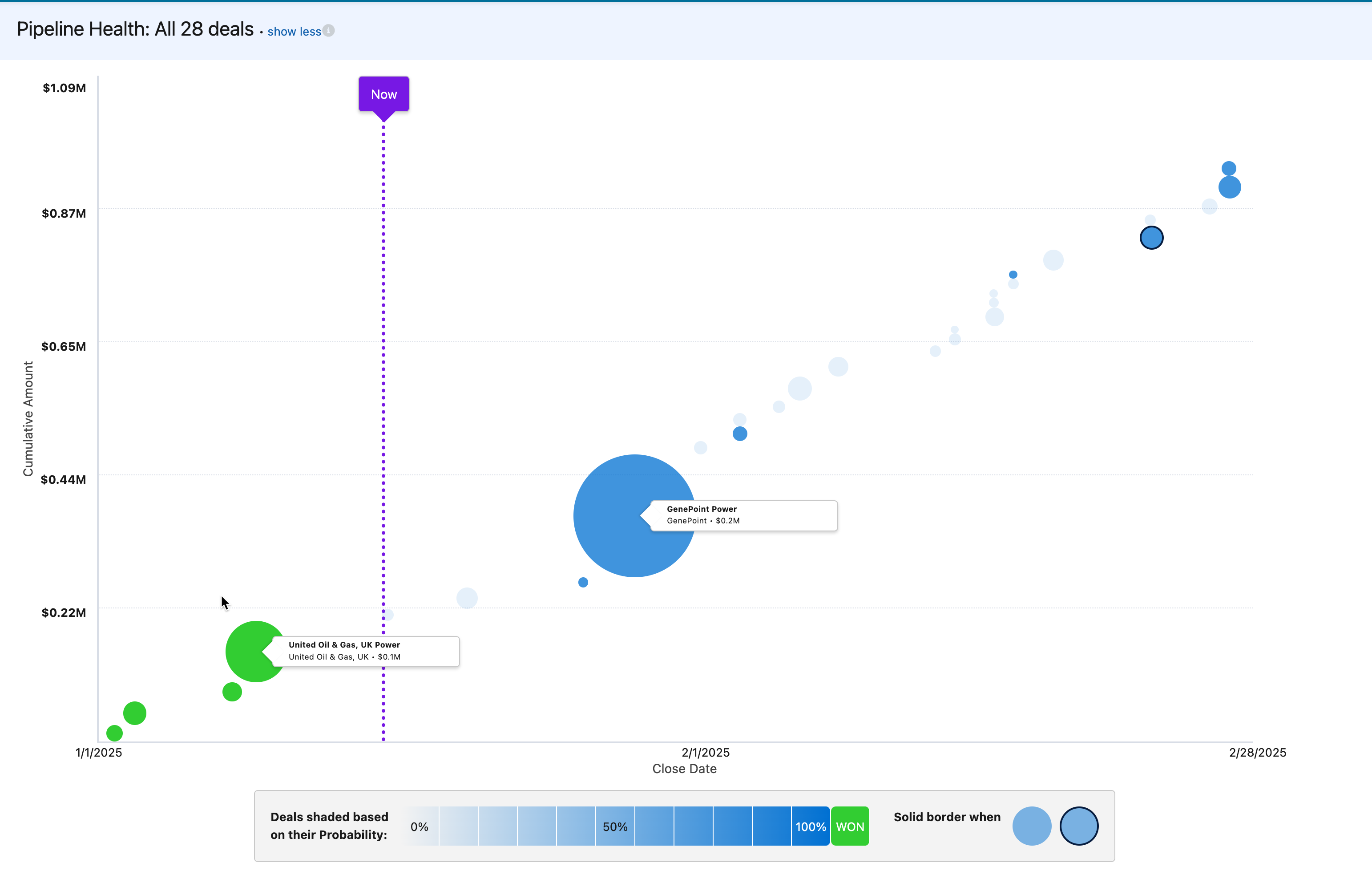Click the Pipeline Health title text
1372x875 pixels.
pos(135,29)
